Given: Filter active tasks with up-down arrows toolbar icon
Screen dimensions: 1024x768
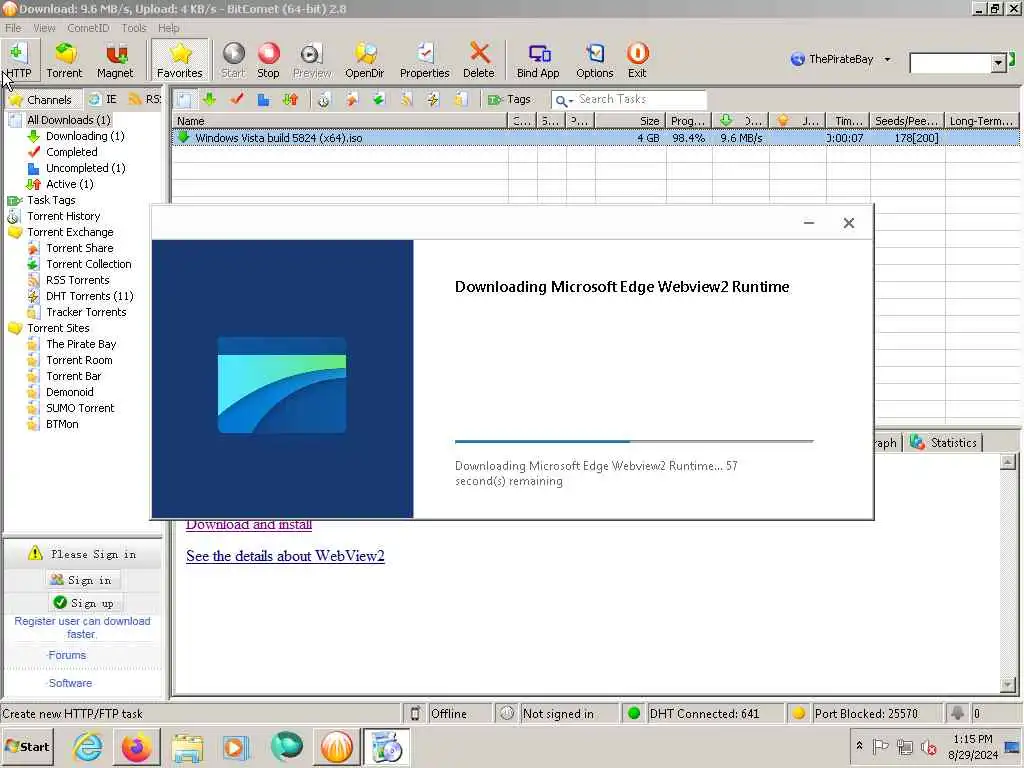Looking at the screenshot, I should 291,99.
